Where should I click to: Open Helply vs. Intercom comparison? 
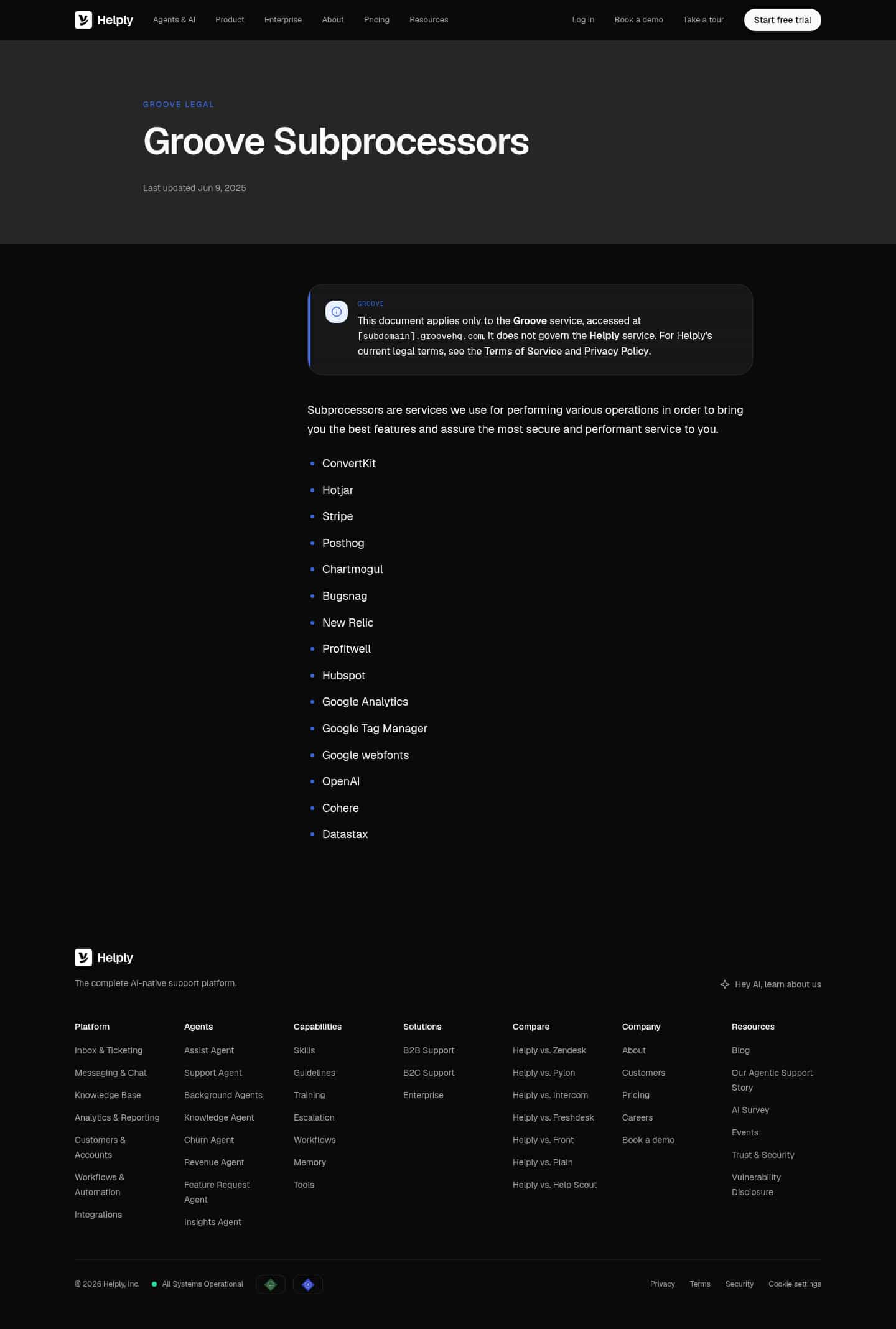[x=550, y=1095]
